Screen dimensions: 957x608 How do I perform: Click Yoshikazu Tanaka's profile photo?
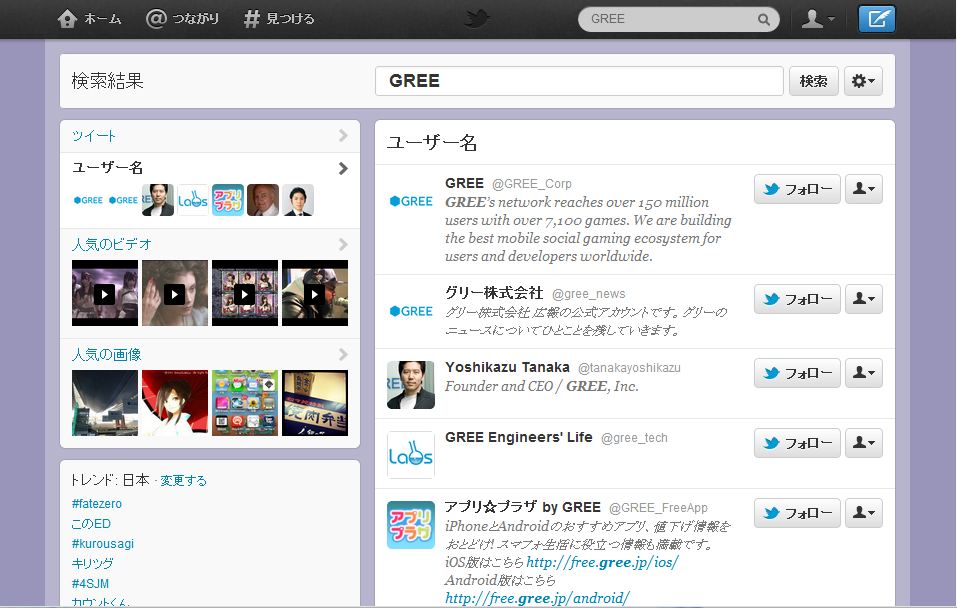point(411,385)
